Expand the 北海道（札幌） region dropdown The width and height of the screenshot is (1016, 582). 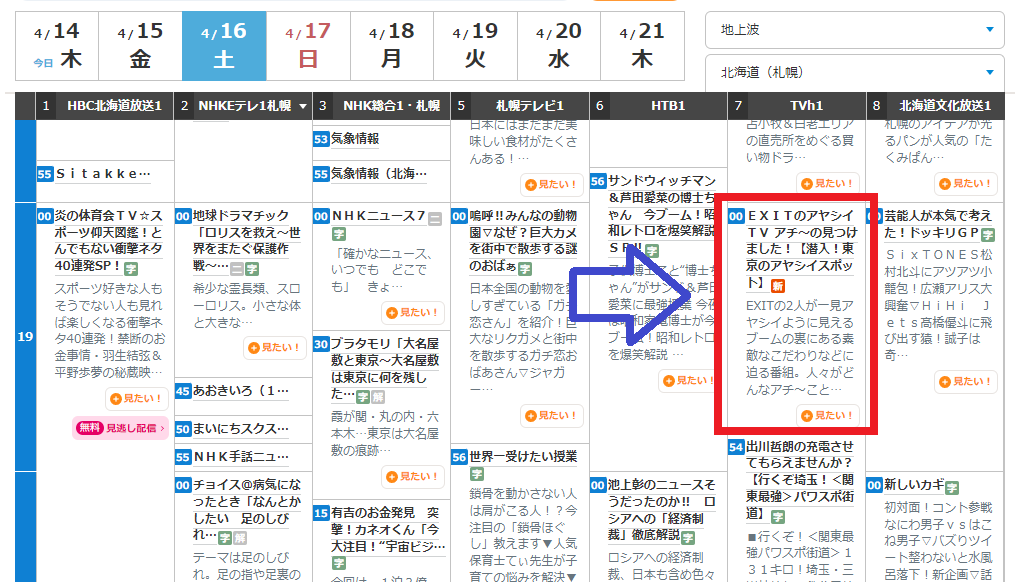tap(854, 73)
